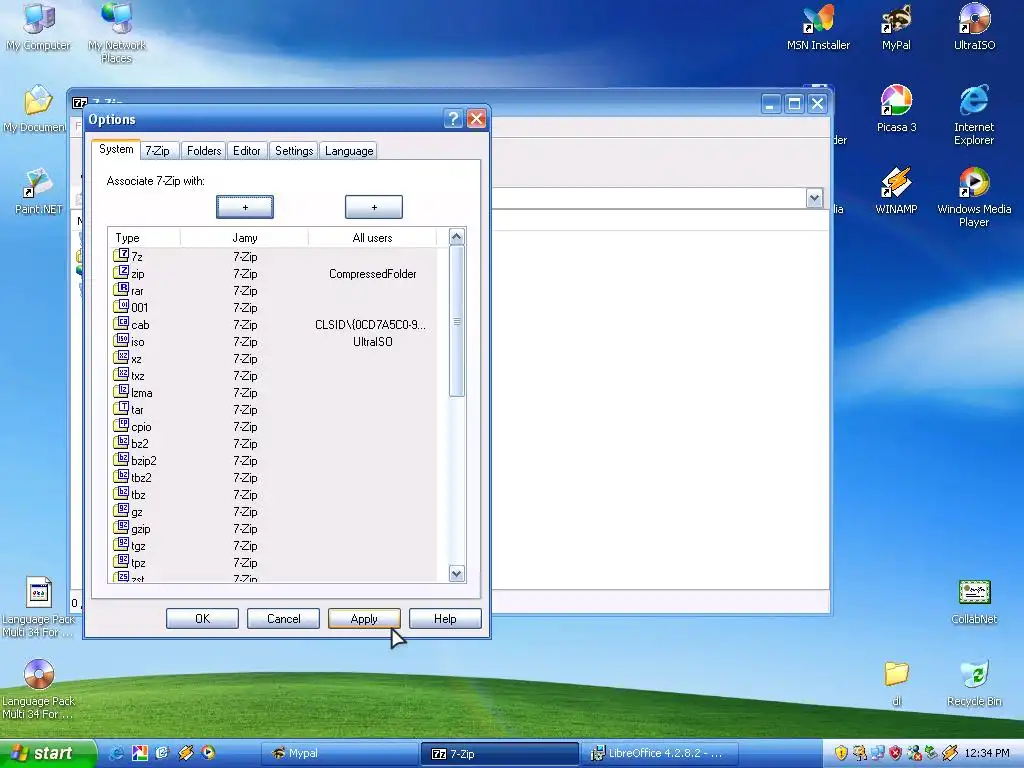Click the question mark help button in title bar

click(x=453, y=119)
